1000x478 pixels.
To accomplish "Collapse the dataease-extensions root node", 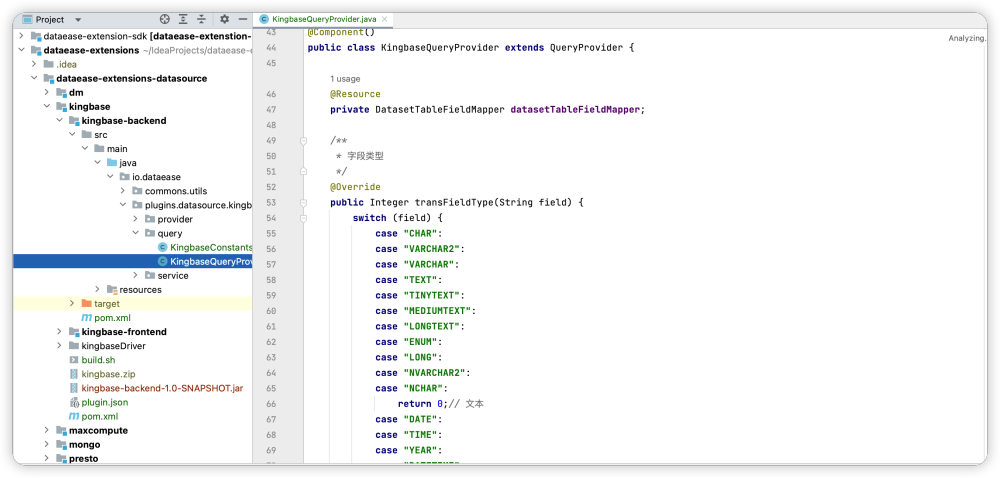I will (22, 50).
